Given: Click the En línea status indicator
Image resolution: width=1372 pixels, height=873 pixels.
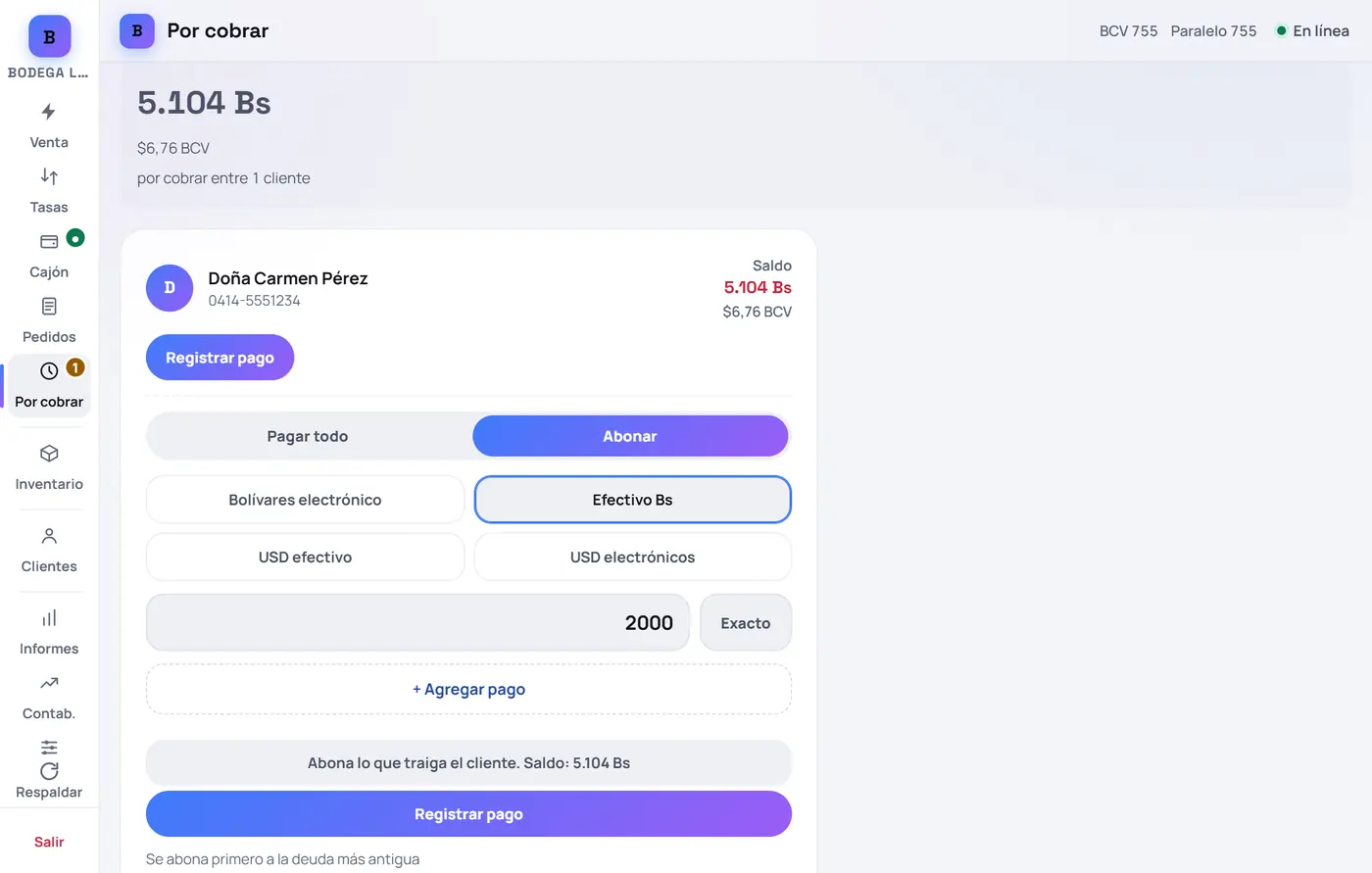Looking at the screenshot, I should (1312, 31).
